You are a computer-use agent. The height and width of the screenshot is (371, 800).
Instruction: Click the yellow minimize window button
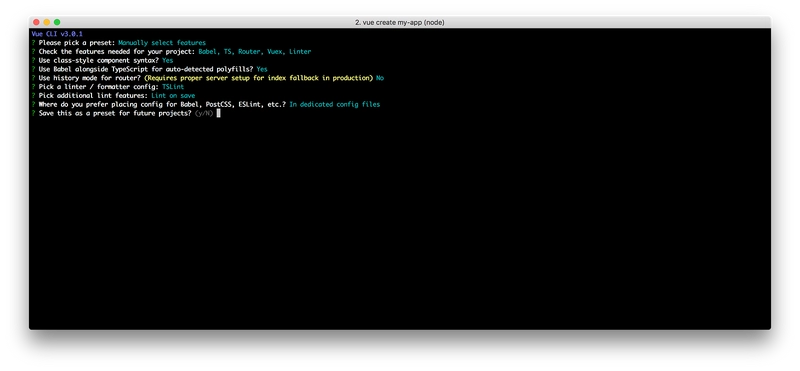click(46, 22)
